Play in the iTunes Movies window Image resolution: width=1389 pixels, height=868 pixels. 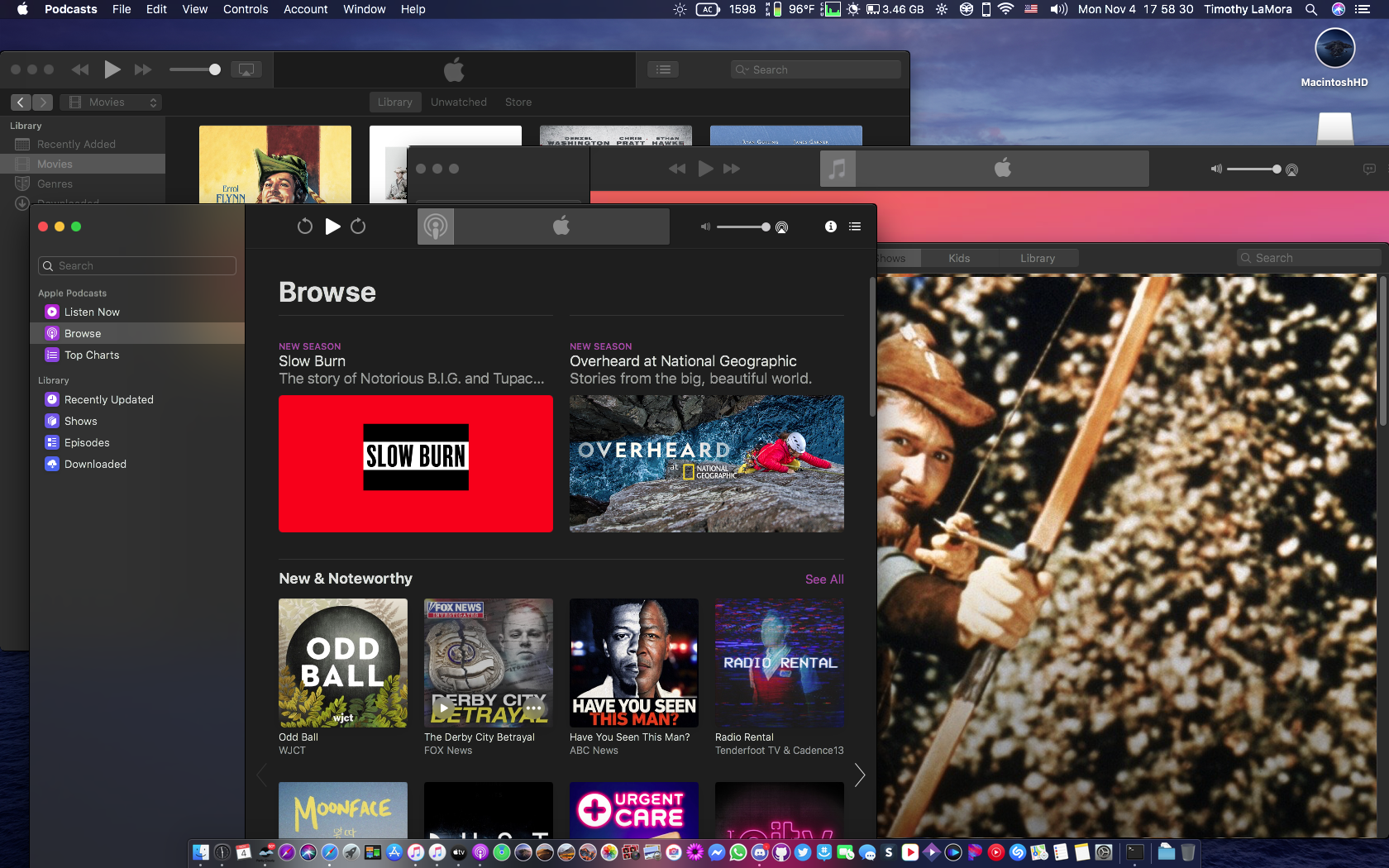pyautogui.click(x=112, y=69)
